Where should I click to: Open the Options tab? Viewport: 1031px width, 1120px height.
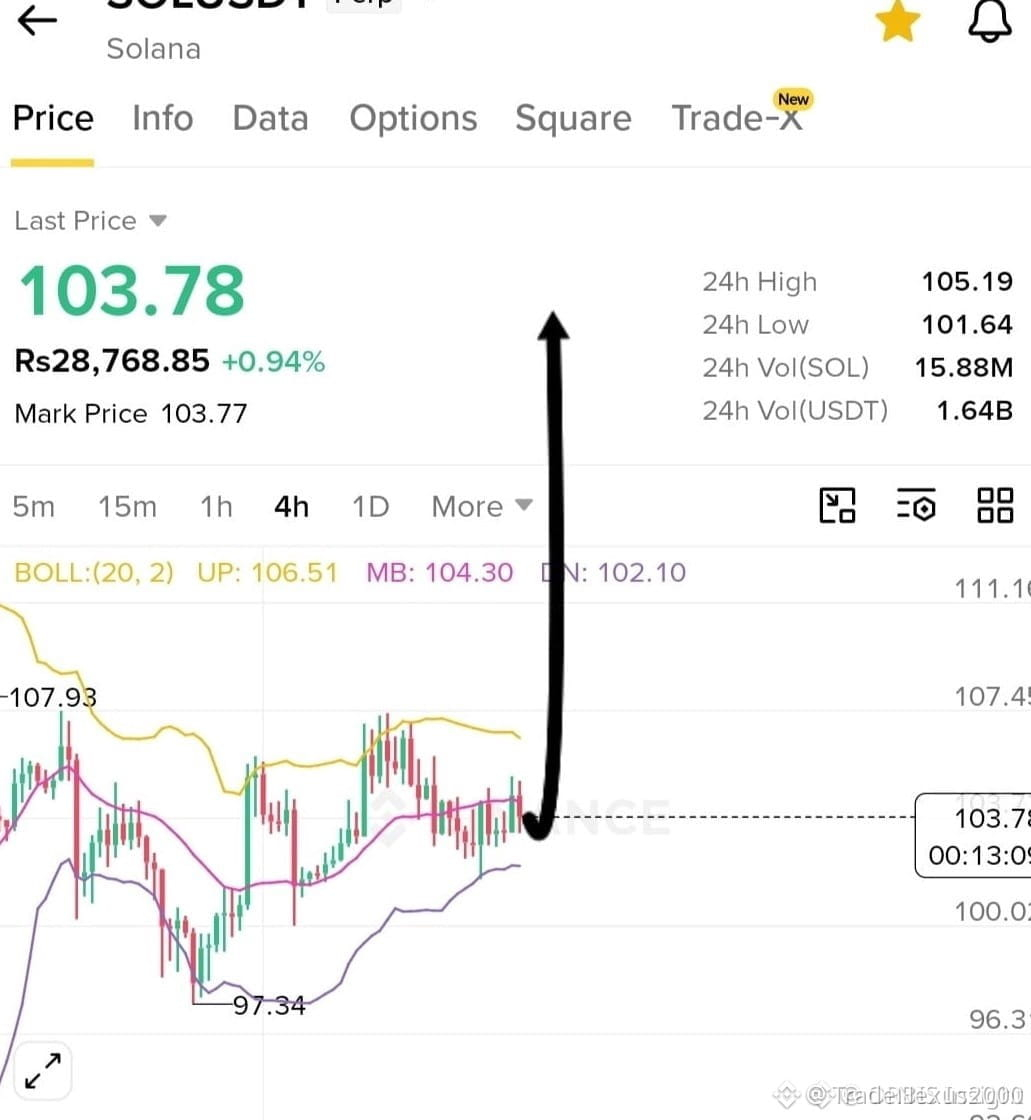pos(413,119)
